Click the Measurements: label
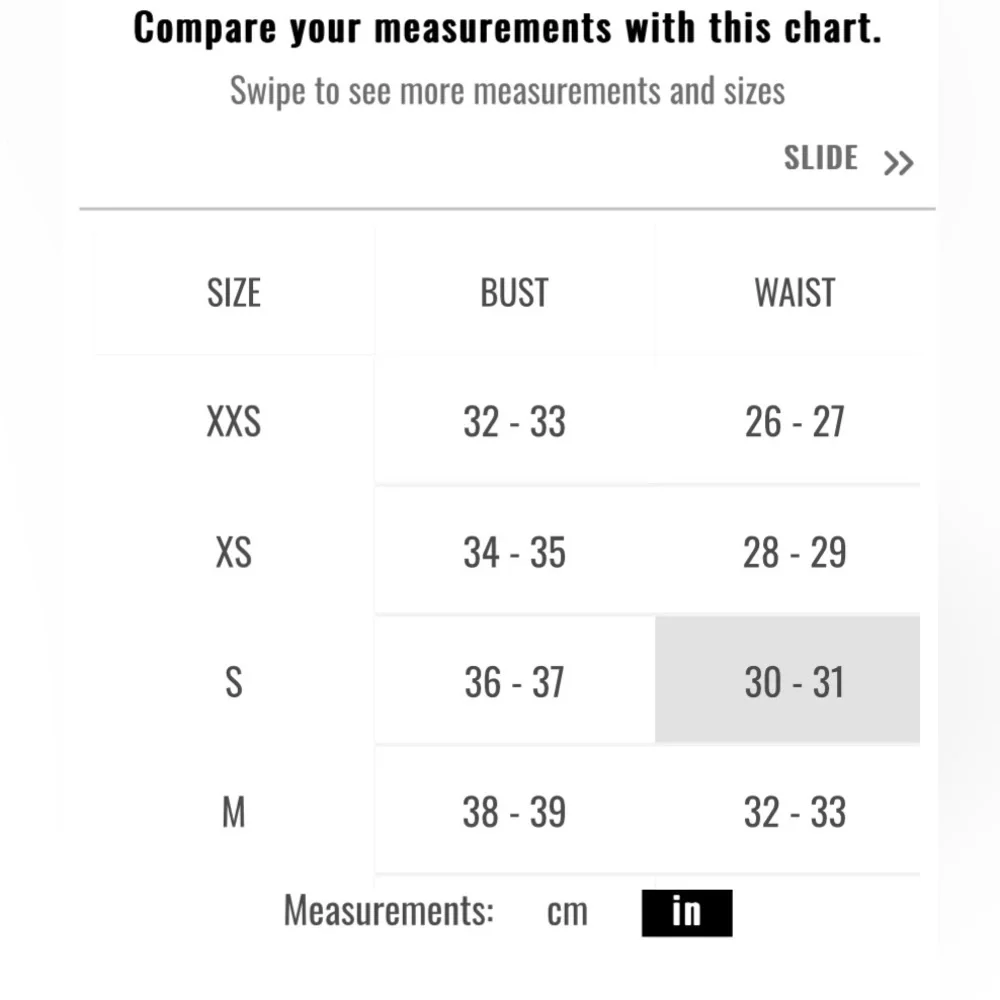1000x1000 pixels. [388, 911]
